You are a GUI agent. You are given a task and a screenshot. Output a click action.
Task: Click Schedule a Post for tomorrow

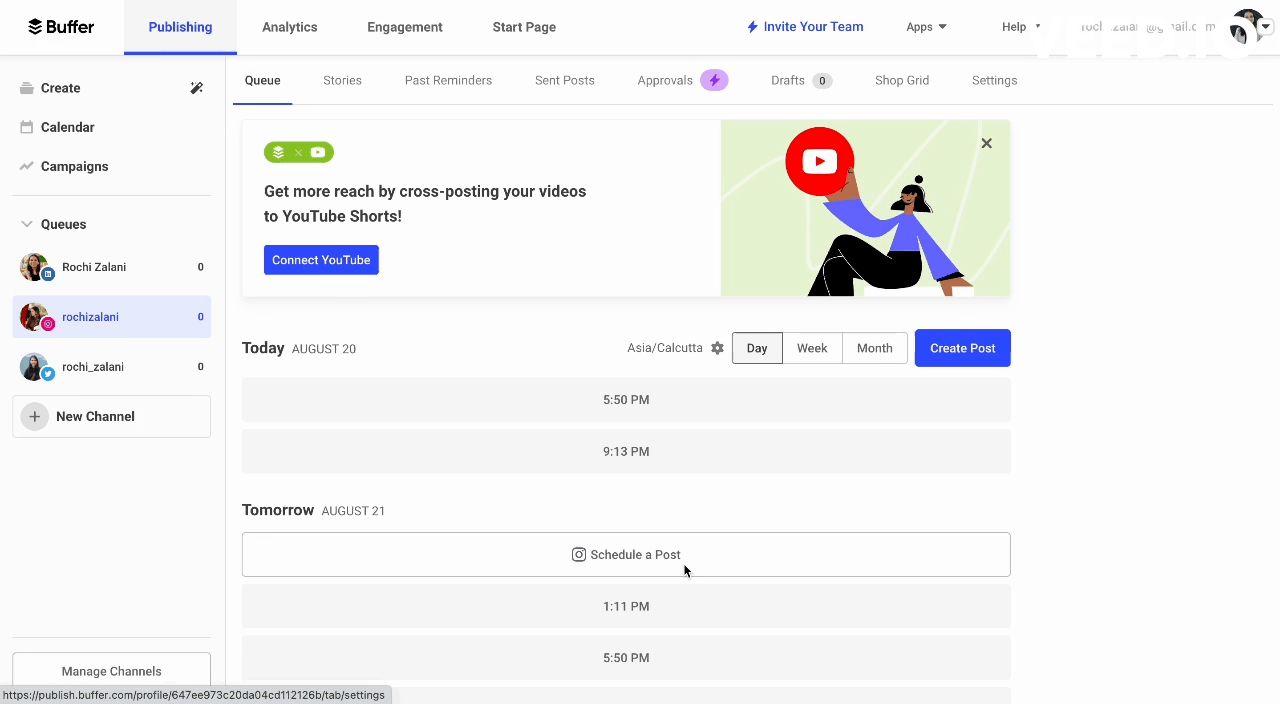click(626, 554)
